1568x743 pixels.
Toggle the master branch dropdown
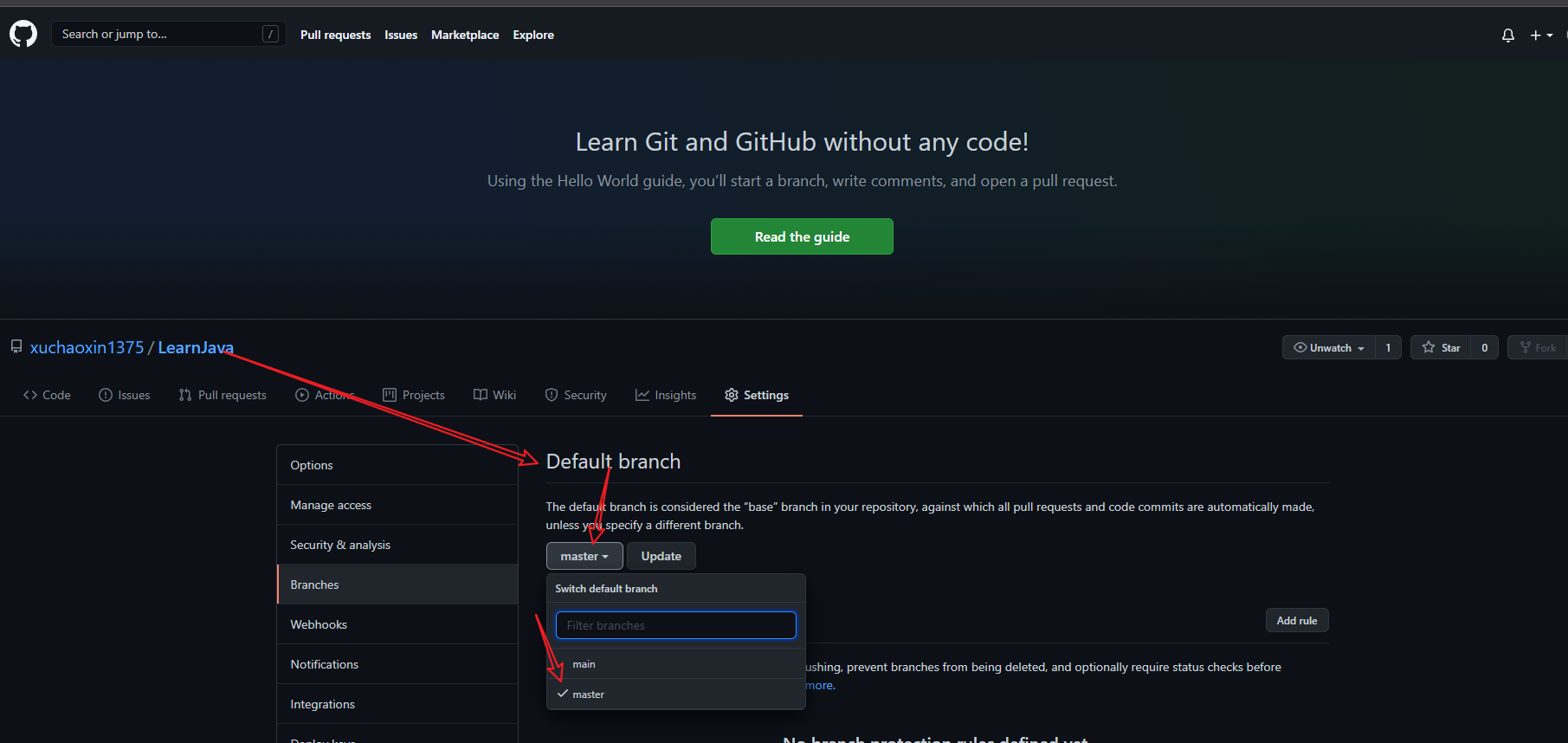tap(584, 556)
